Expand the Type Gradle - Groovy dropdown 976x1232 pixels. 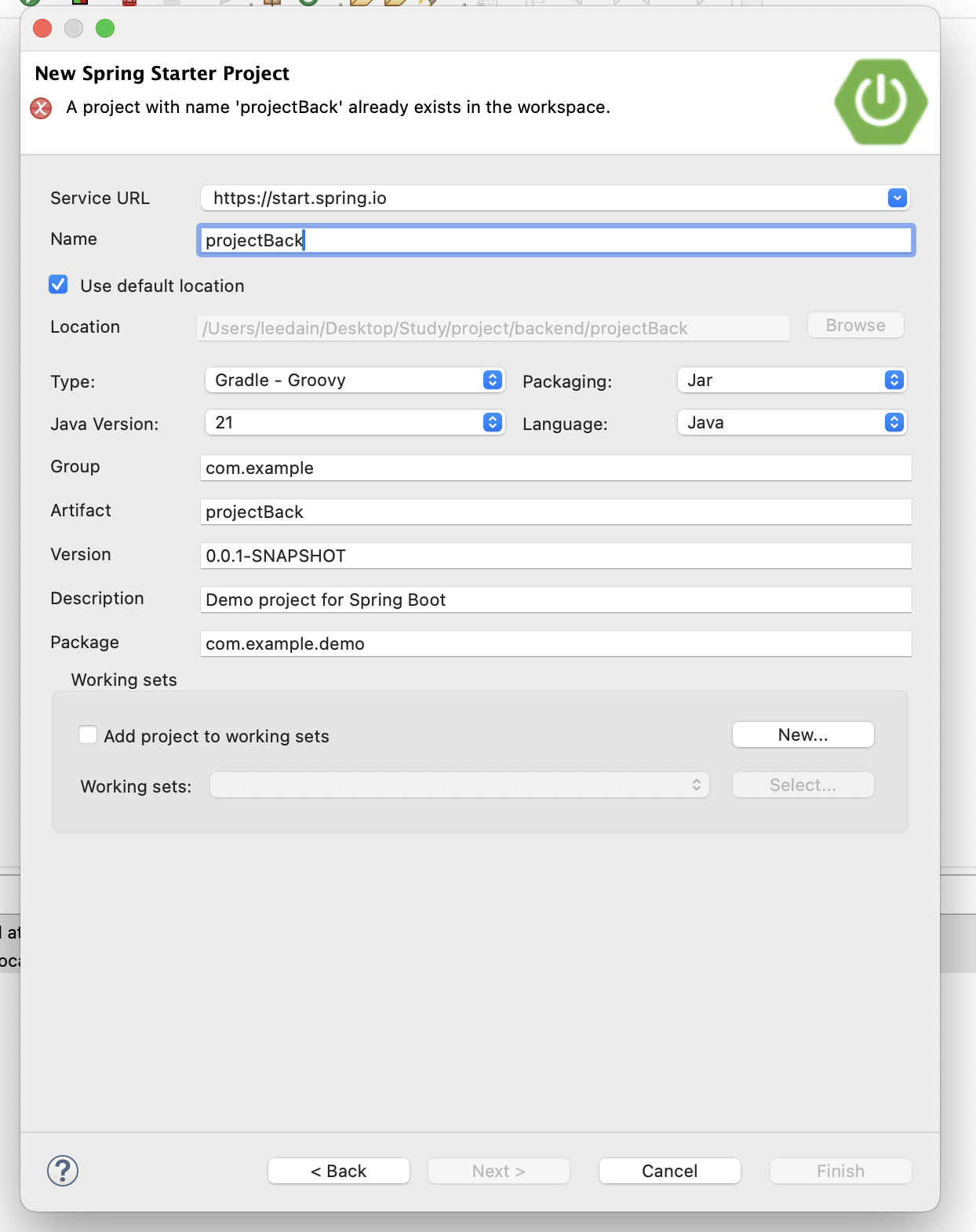pos(355,380)
